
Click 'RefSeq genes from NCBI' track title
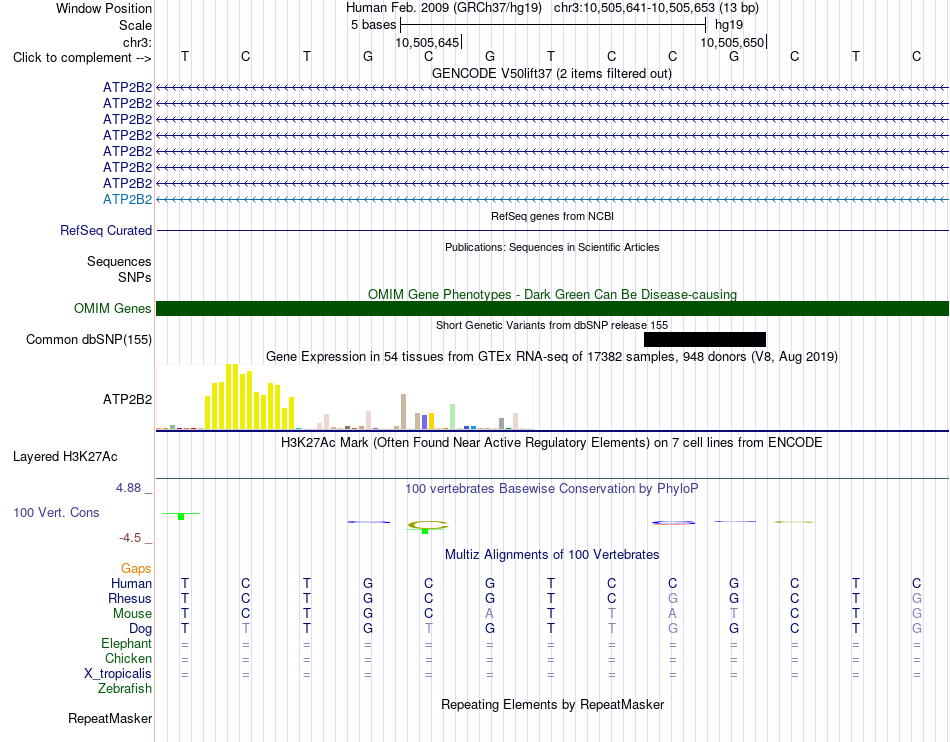pyautogui.click(x=552, y=216)
